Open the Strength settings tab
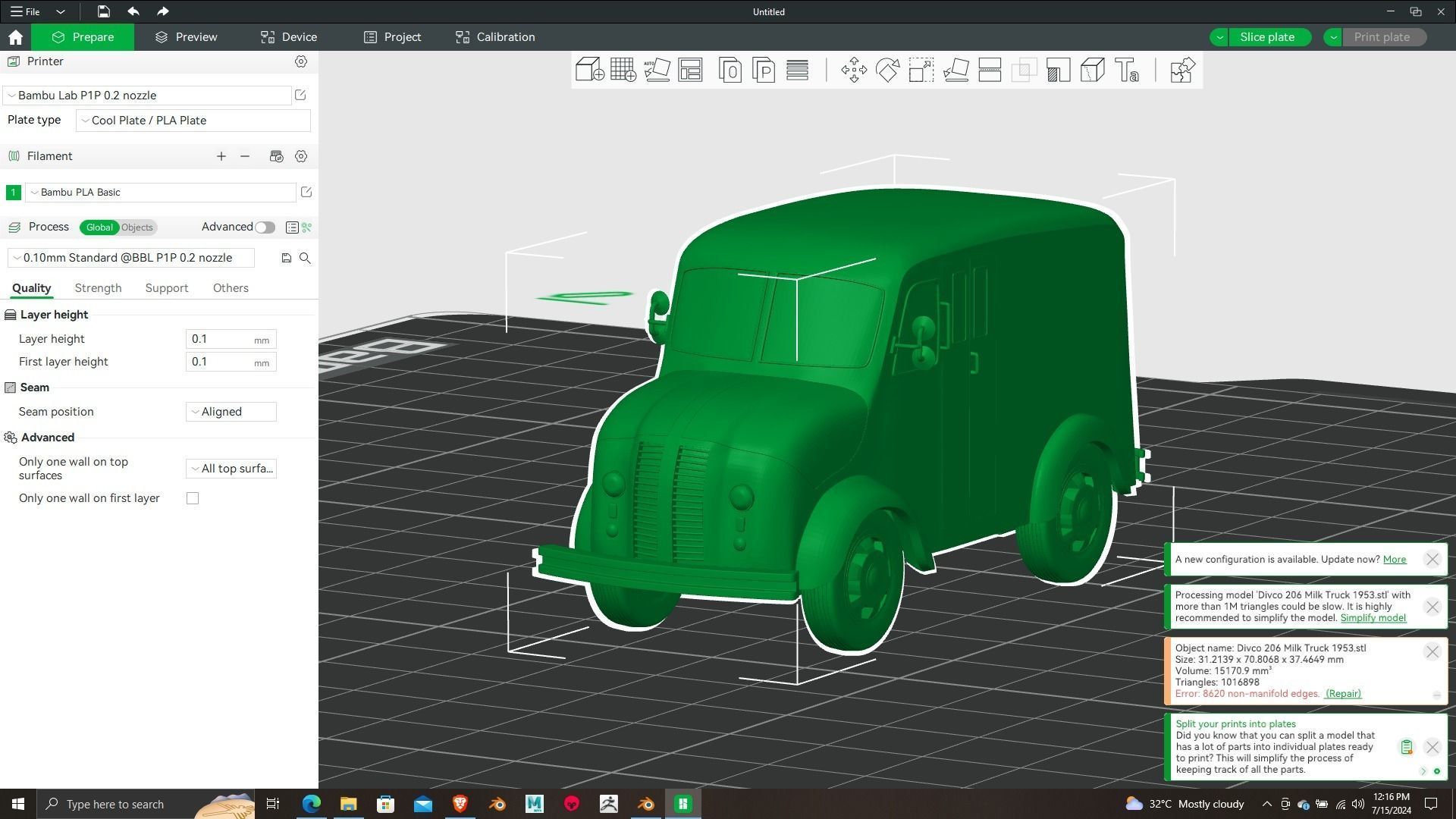Image resolution: width=1456 pixels, height=819 pixels. pyautogui.click(x=98, y=288)
